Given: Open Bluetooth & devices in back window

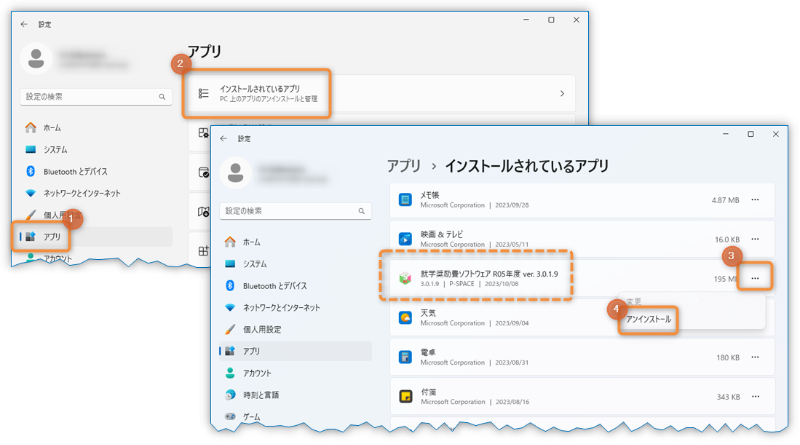Looking at the screenshot, I should [97, 171].
